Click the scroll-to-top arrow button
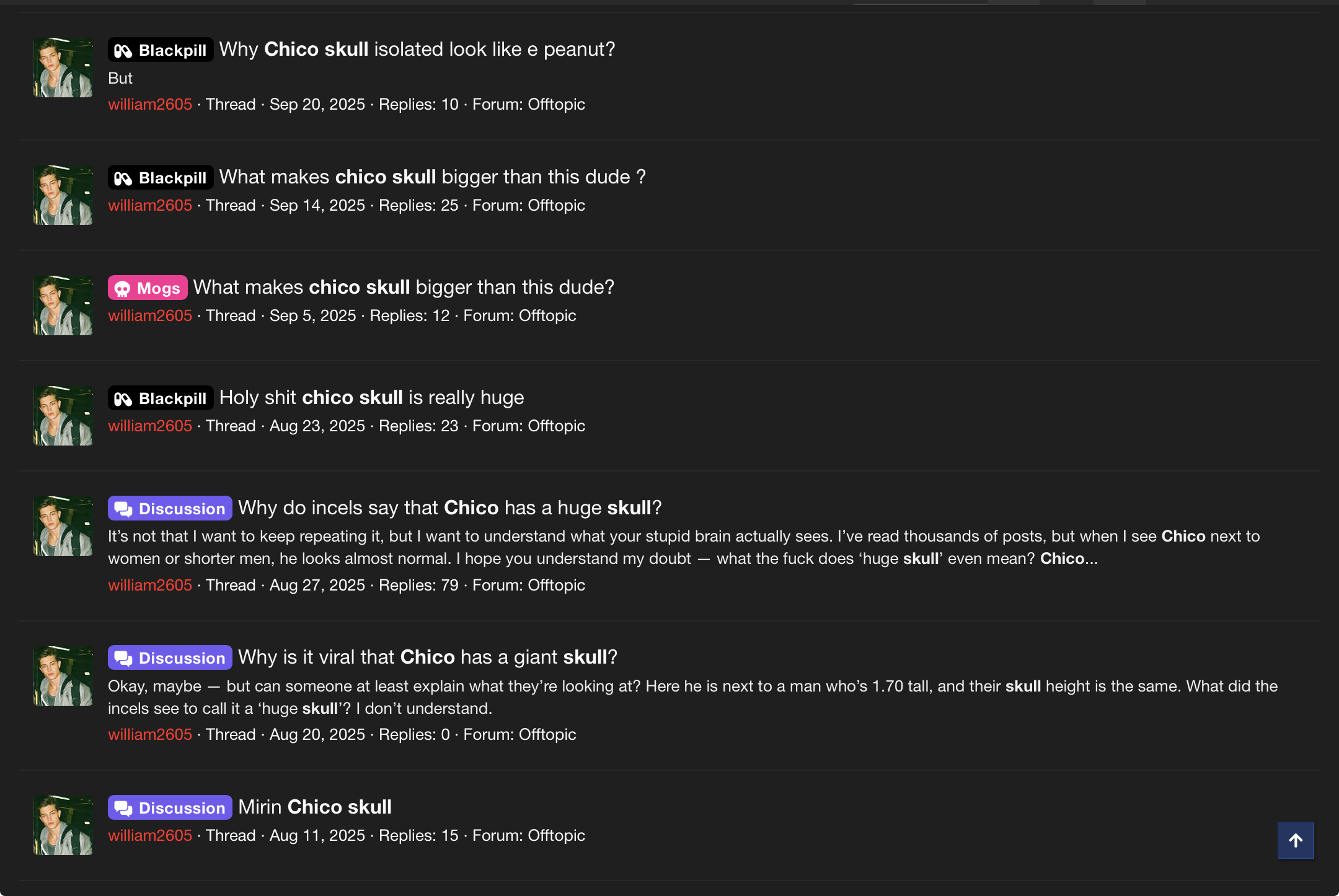 pos(1295,840)
